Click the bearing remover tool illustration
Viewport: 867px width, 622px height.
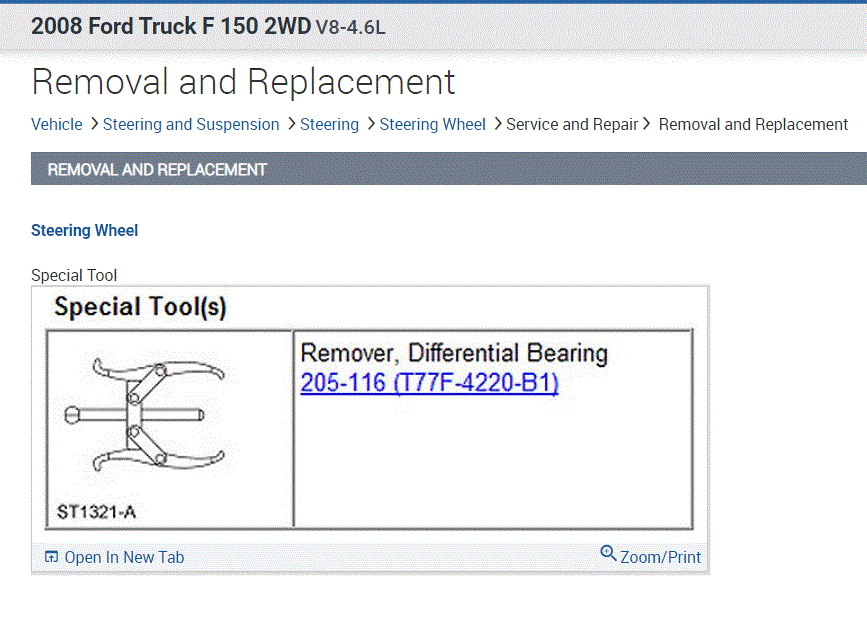(x=145, y=415)
